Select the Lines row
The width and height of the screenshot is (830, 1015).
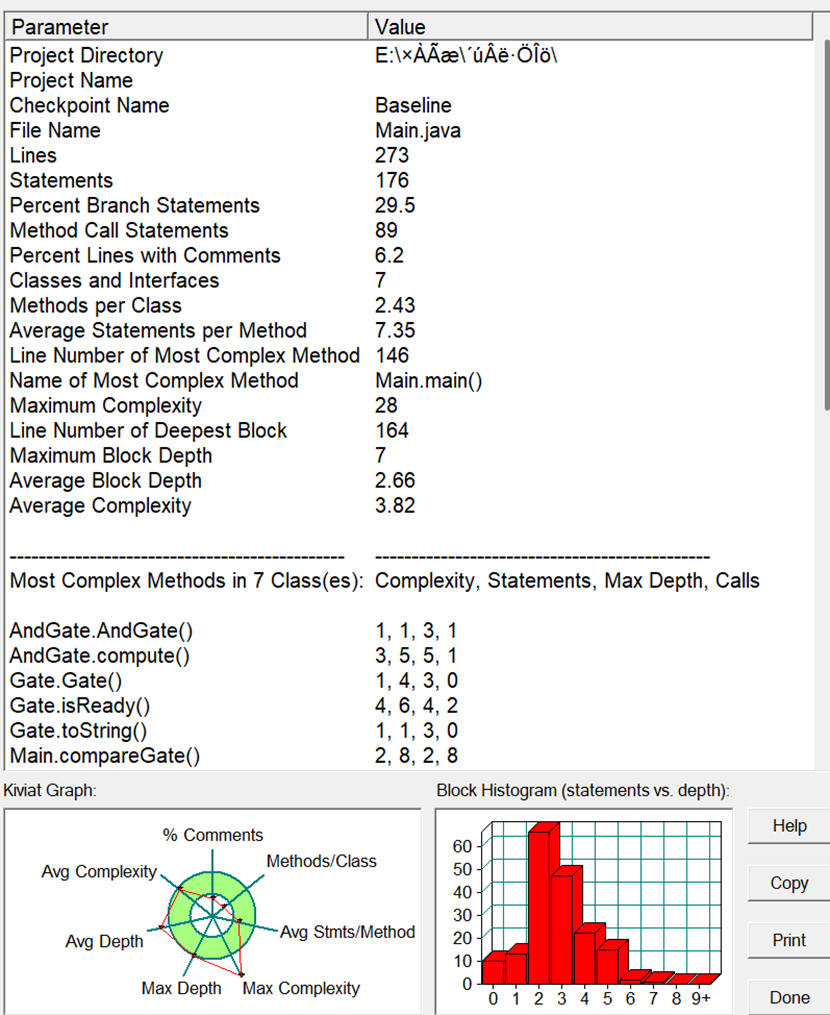pos(408,155)
